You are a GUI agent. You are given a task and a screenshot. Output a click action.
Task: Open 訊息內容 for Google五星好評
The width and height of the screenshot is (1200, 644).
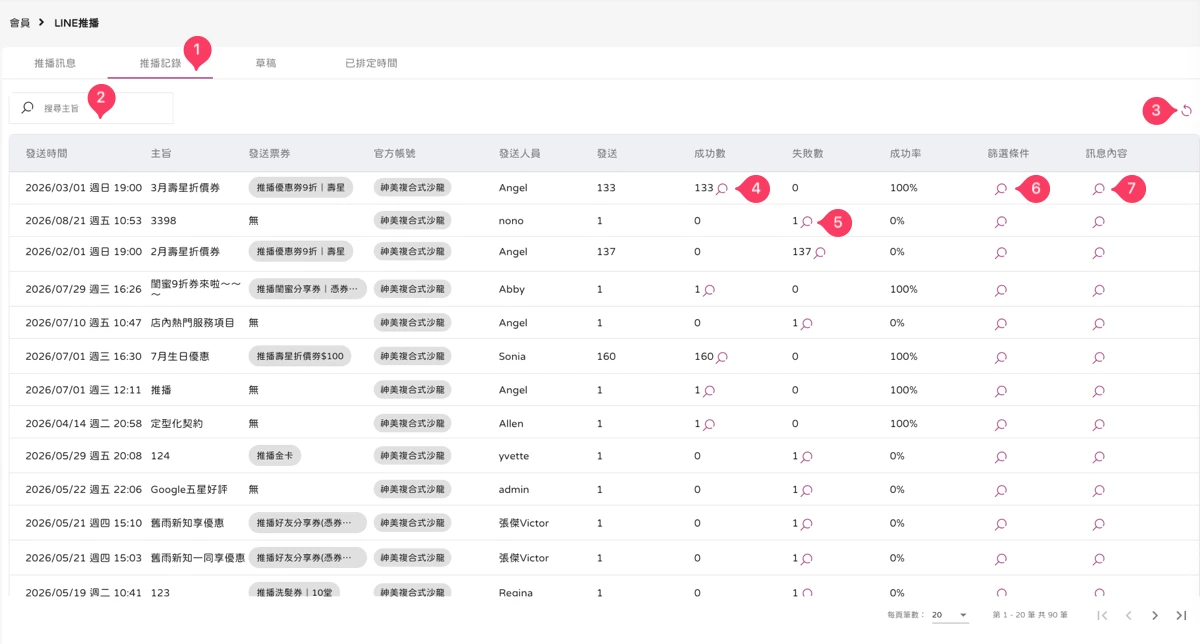point(1099,491)
